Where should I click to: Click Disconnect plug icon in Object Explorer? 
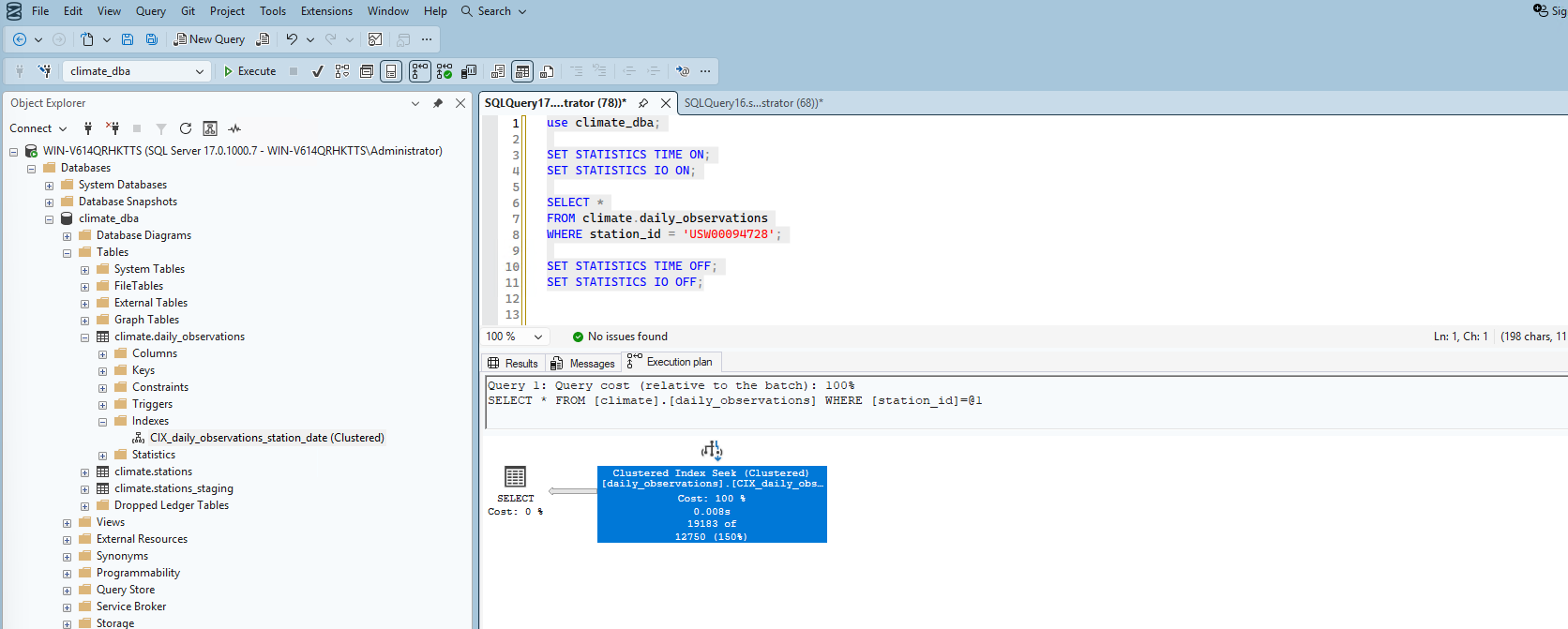113,128
